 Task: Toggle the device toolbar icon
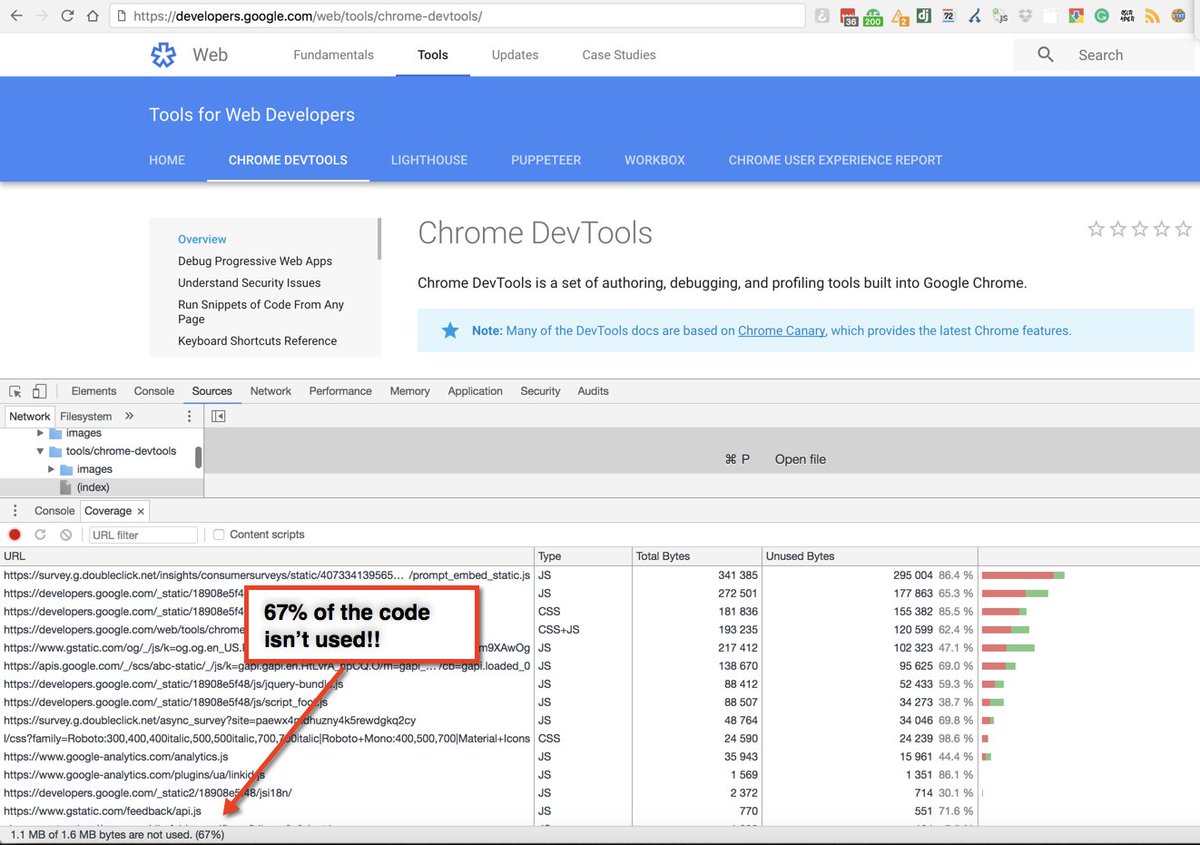coord(40,391)
